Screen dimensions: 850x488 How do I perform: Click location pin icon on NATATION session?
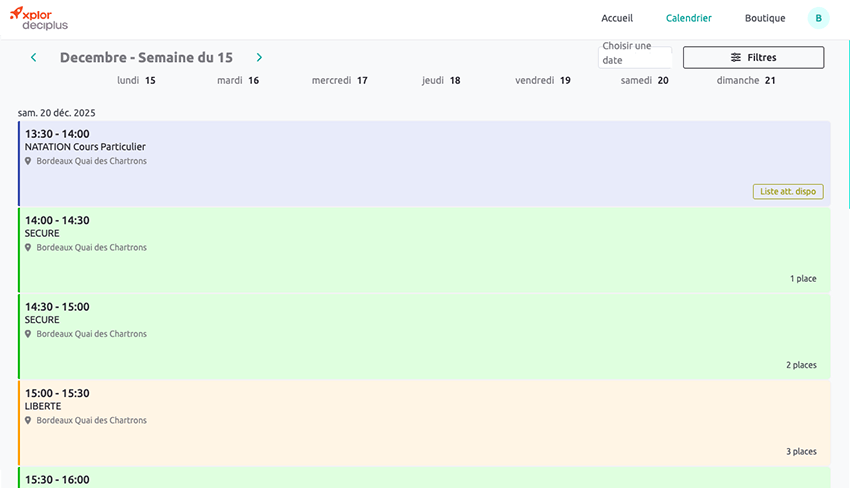(28, 161)
